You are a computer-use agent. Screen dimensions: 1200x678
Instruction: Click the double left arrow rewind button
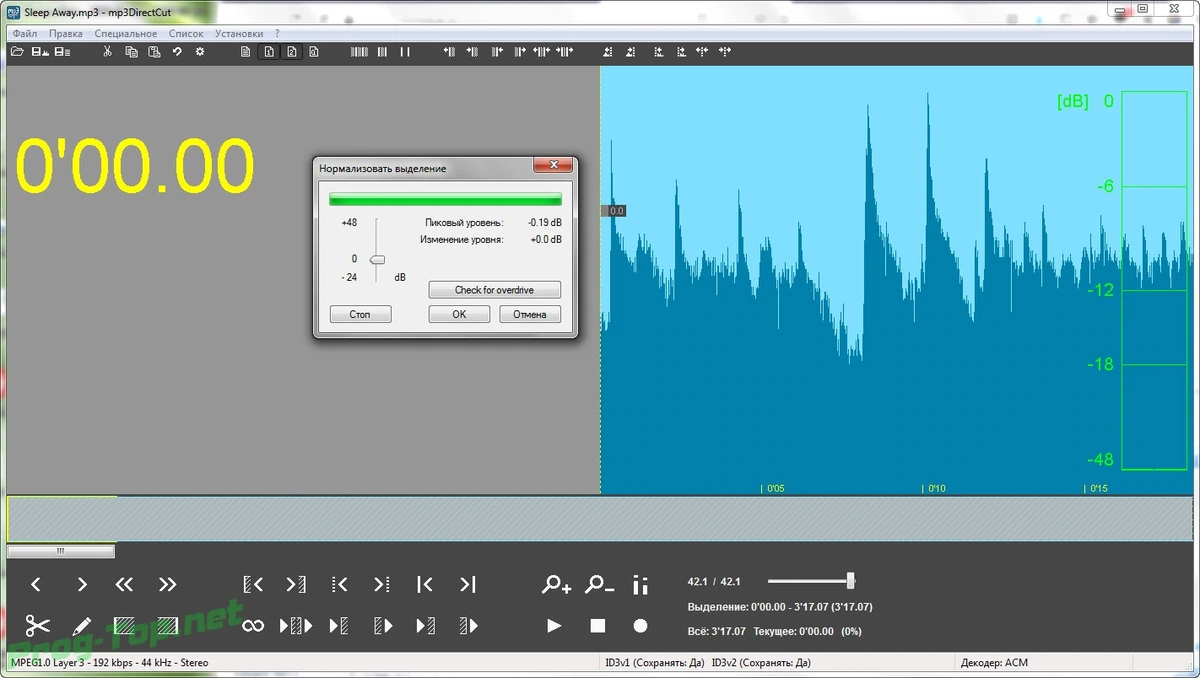pos(124,584)
